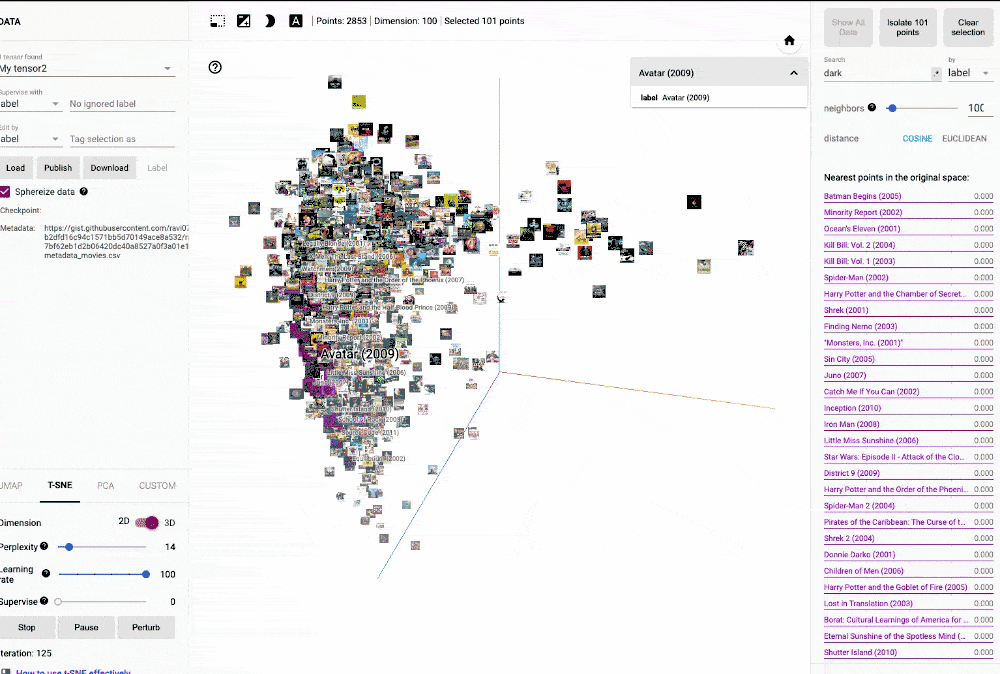Click the Stop button
This screenshot has height=674, width=1000.
(26, 627)
